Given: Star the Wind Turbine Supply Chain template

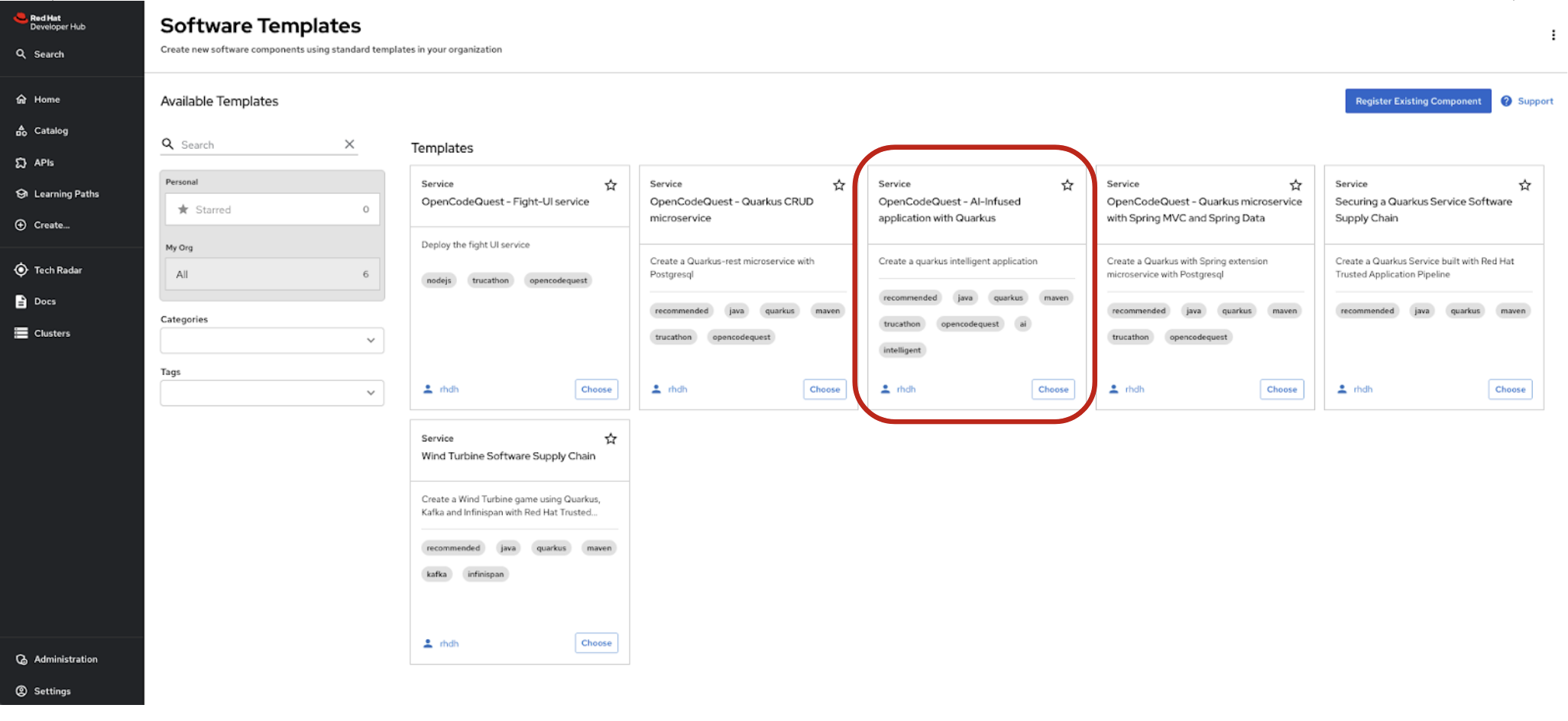Looking at the screenshot, I should click(x=611, y=438).
